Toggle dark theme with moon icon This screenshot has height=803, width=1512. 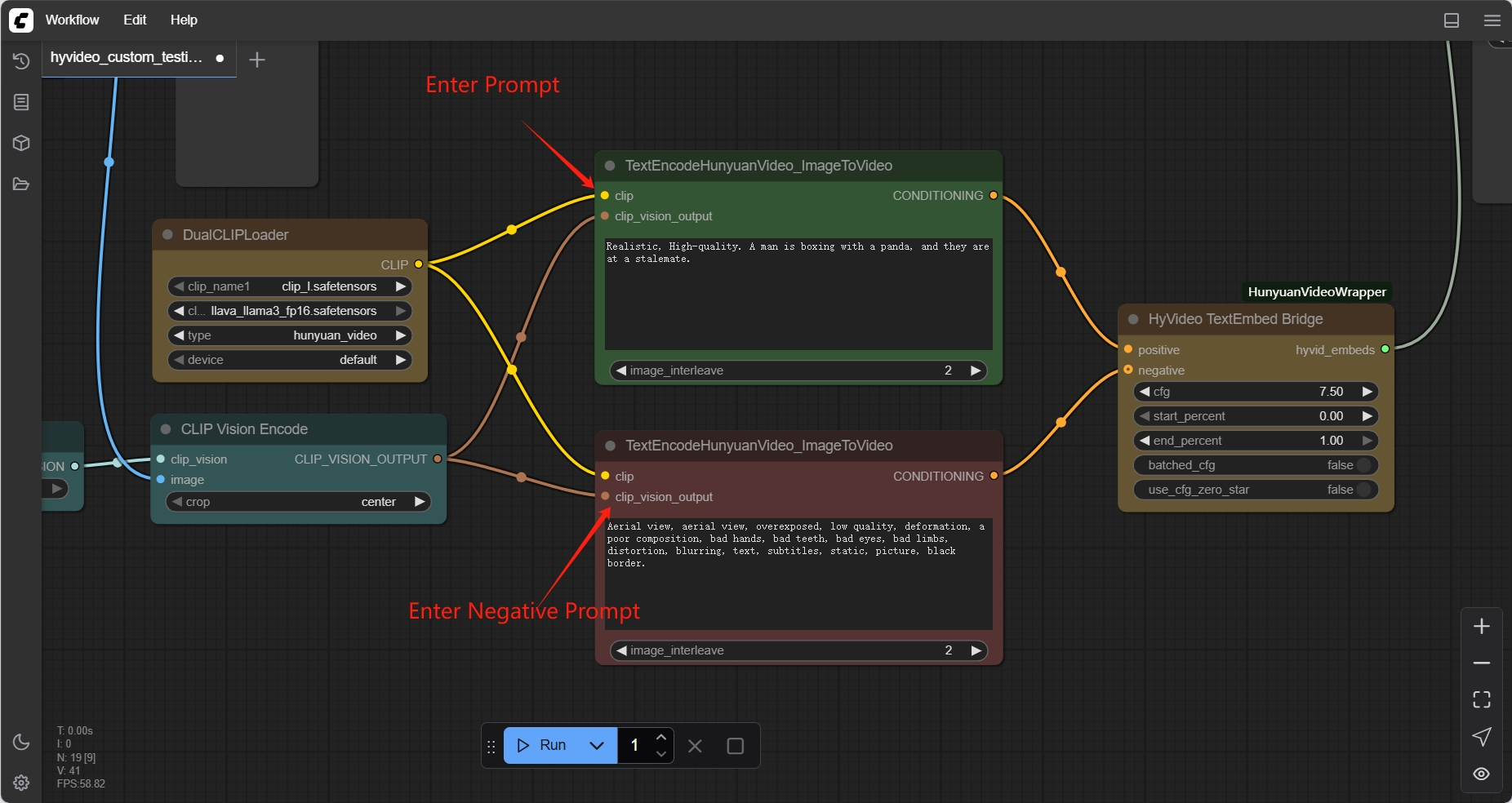point(21,742)
